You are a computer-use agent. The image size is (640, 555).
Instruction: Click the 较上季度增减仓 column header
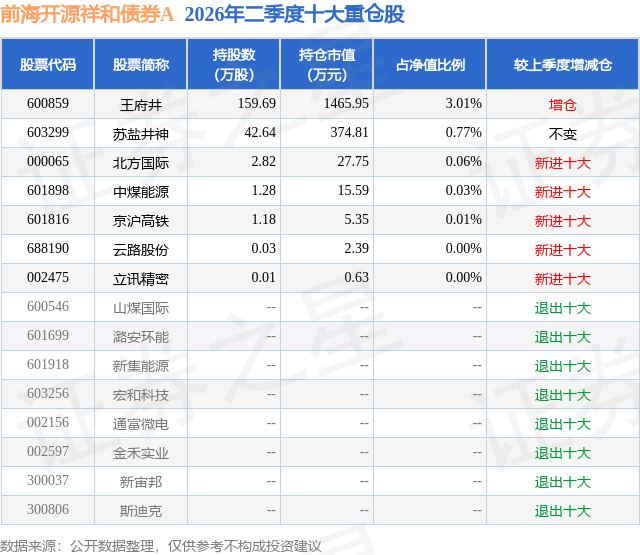[x=563, y=64]
